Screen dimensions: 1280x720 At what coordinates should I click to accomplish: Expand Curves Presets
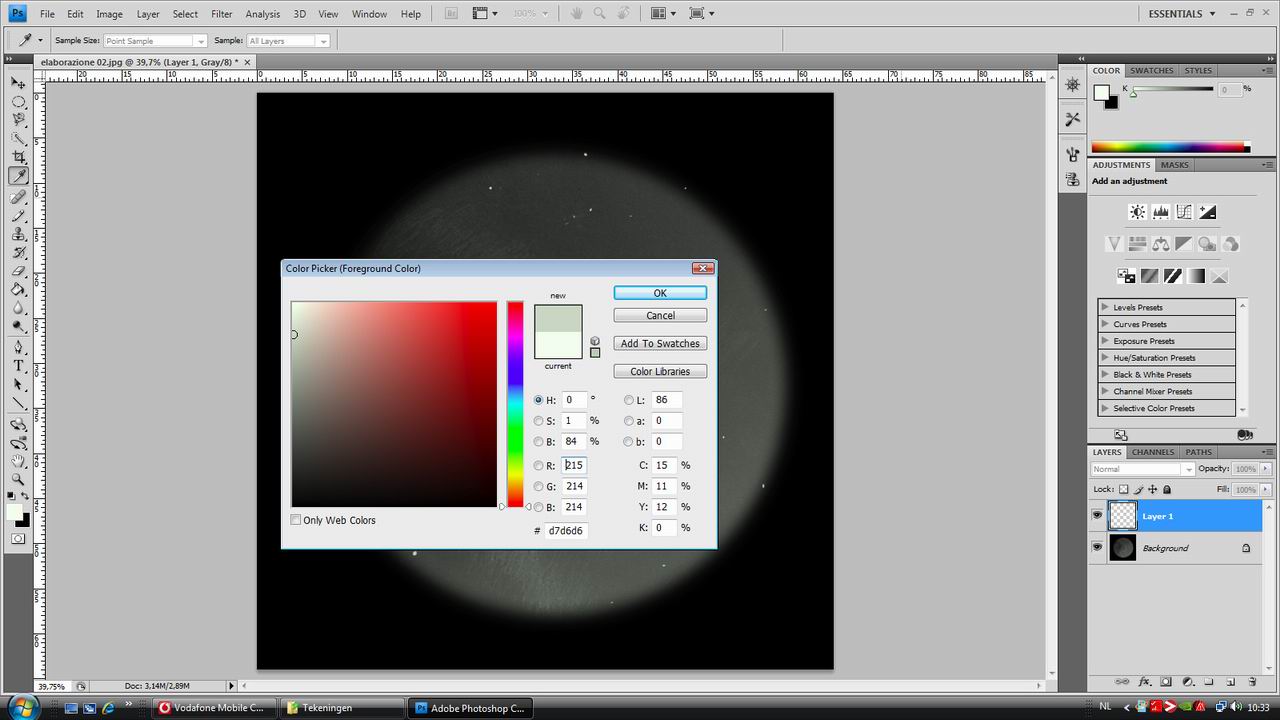[1104, 324]
